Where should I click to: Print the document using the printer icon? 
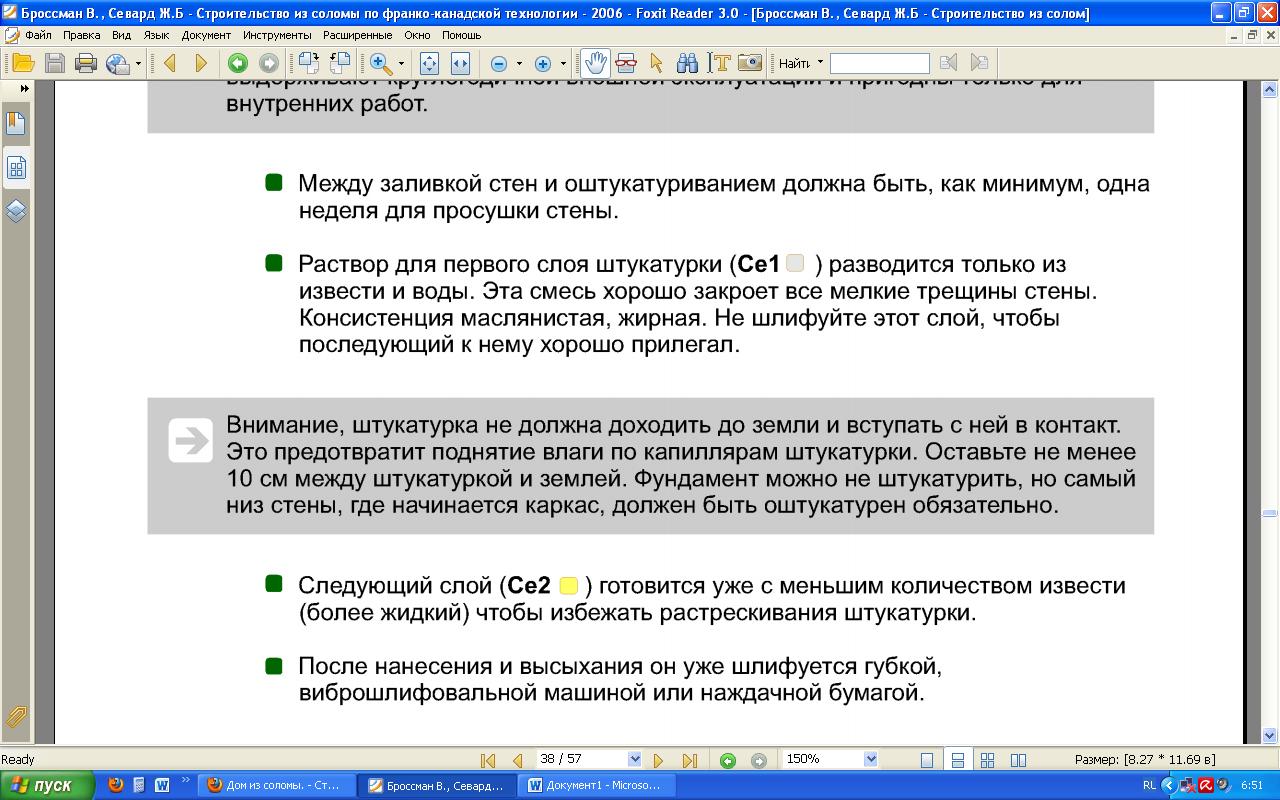pos(86,63)
